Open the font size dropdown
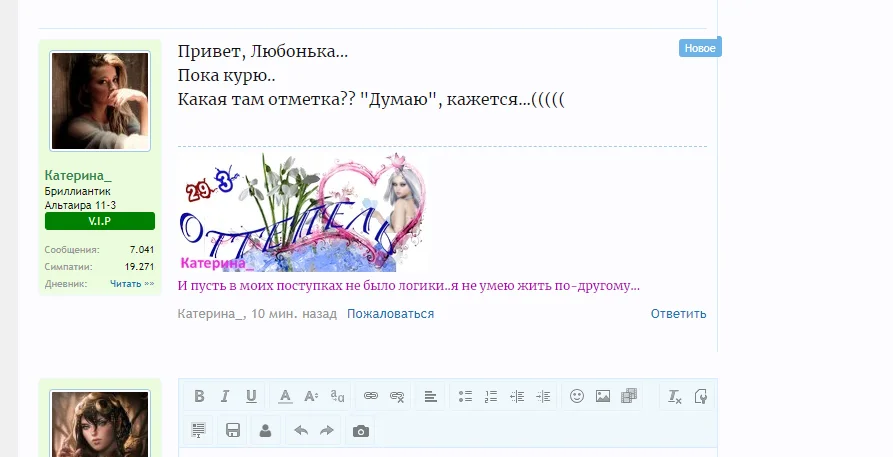 [311, 396]
